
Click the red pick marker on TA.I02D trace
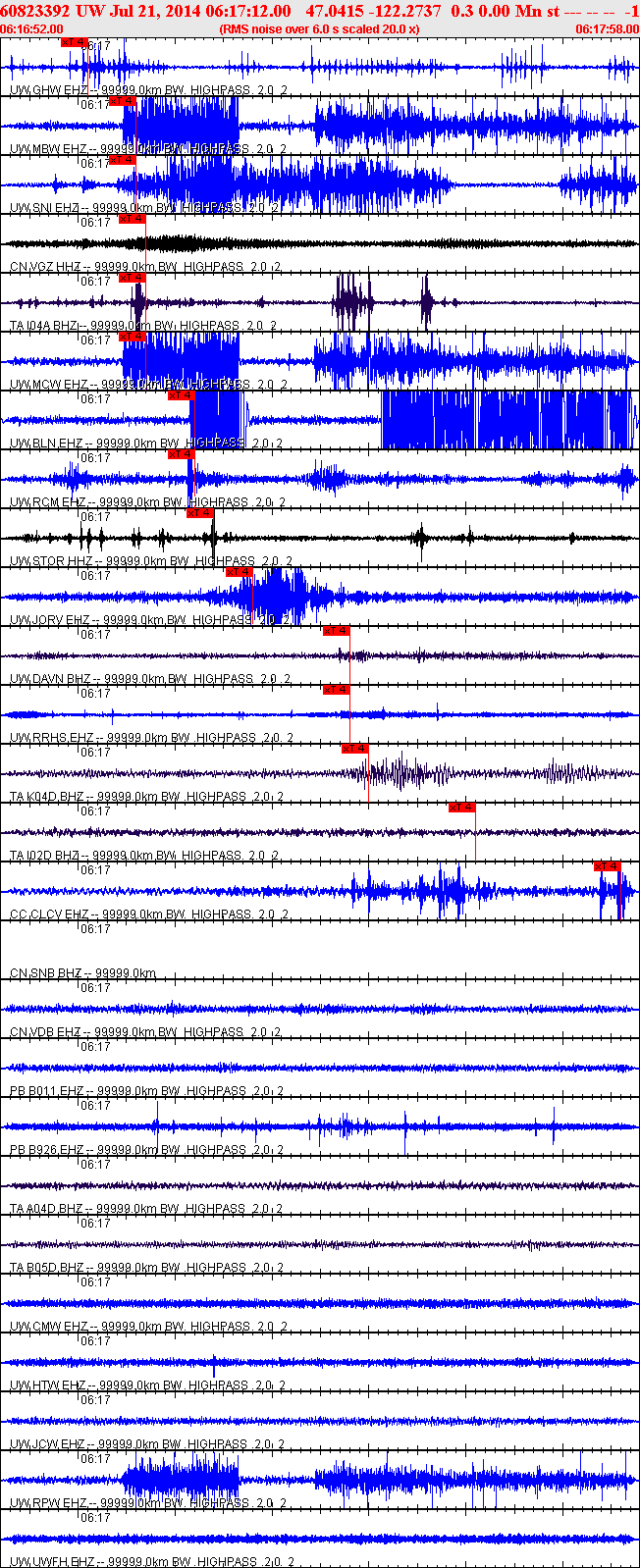(462, 808)
